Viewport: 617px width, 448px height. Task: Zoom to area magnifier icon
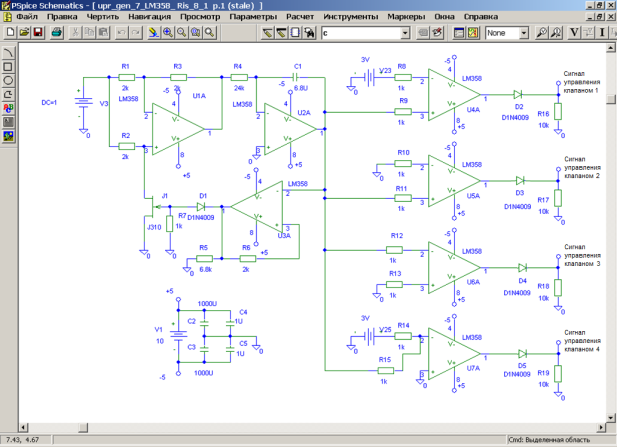point(196,32)
